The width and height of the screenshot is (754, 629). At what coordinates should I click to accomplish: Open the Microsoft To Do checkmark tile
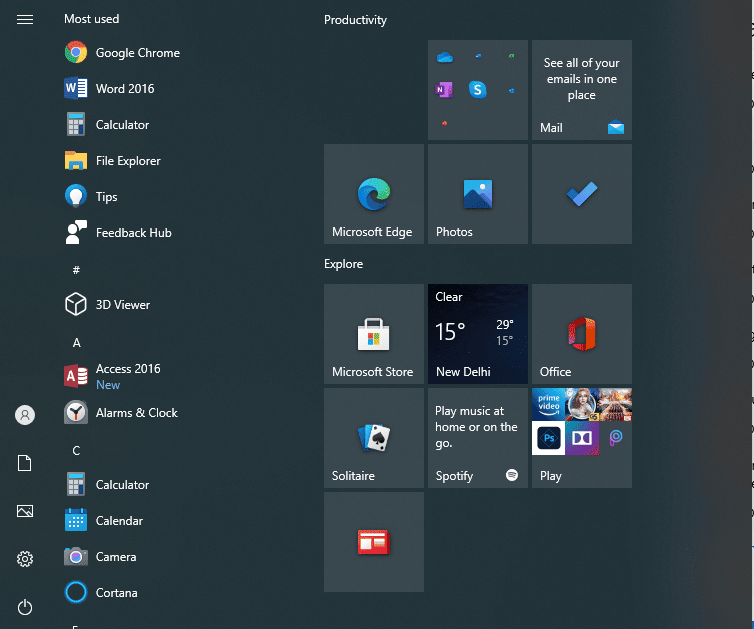(582, 194)
